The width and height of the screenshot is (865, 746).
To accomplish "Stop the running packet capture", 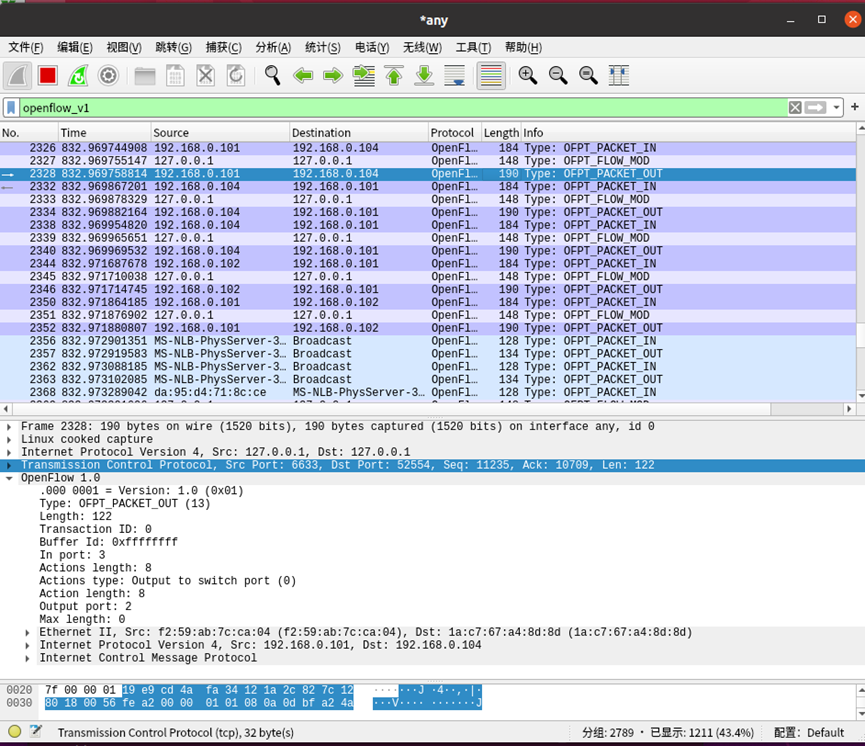I will point(47,75).
